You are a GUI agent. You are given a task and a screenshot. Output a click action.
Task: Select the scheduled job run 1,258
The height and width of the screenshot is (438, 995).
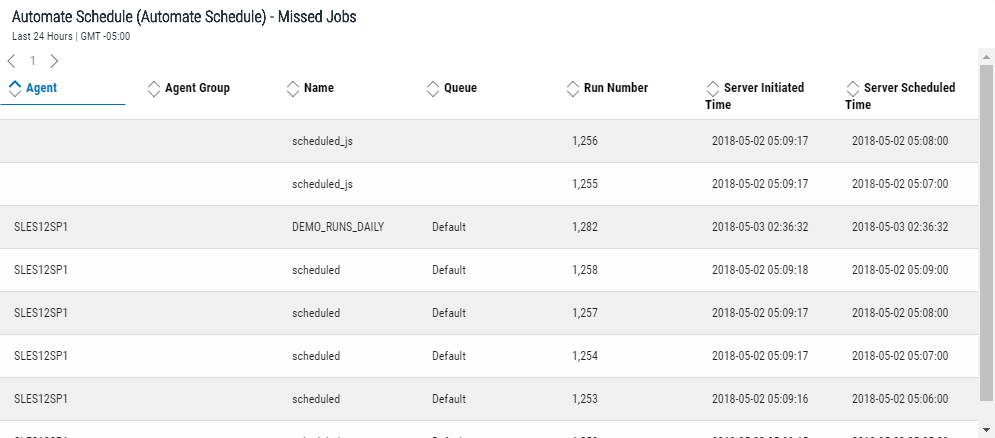(x=316, y=270)
